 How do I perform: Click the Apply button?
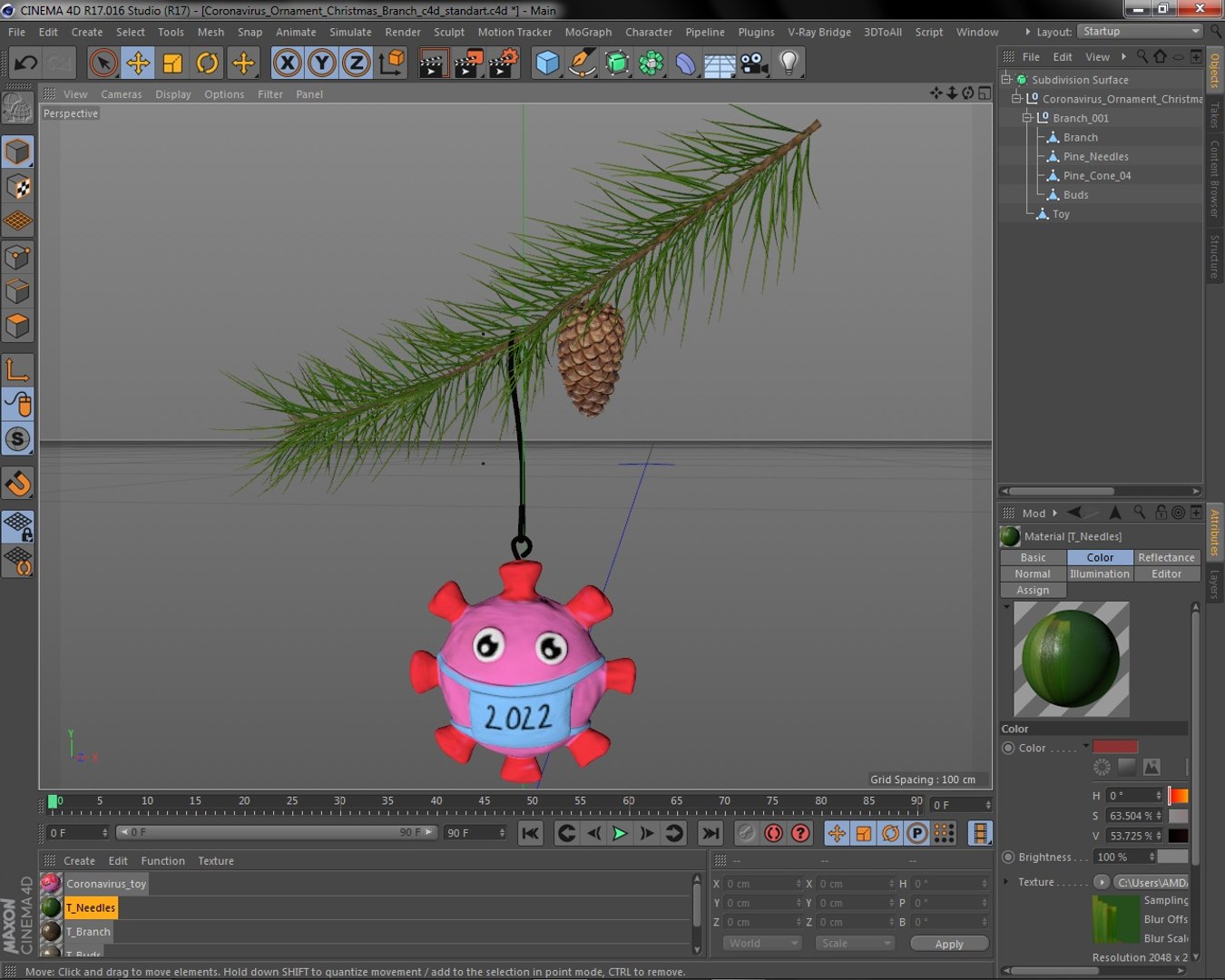tap(949, 944)
